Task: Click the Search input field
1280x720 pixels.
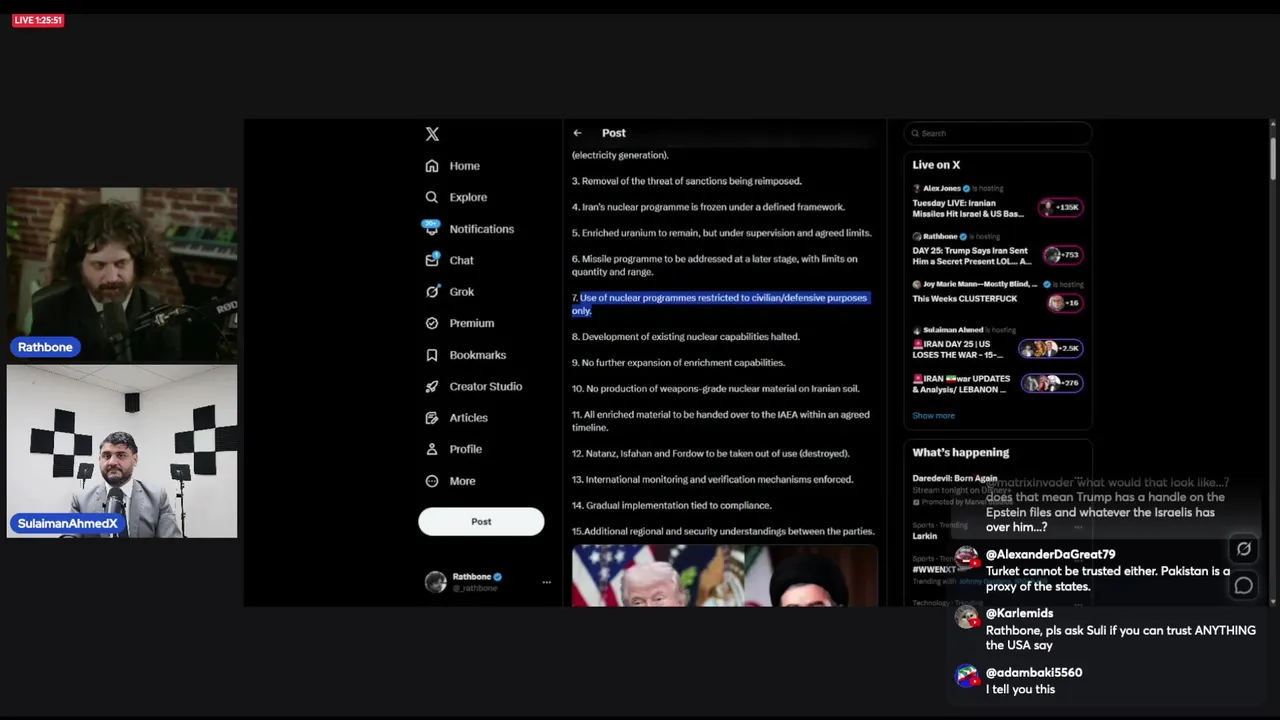Action: pos(998,133)
